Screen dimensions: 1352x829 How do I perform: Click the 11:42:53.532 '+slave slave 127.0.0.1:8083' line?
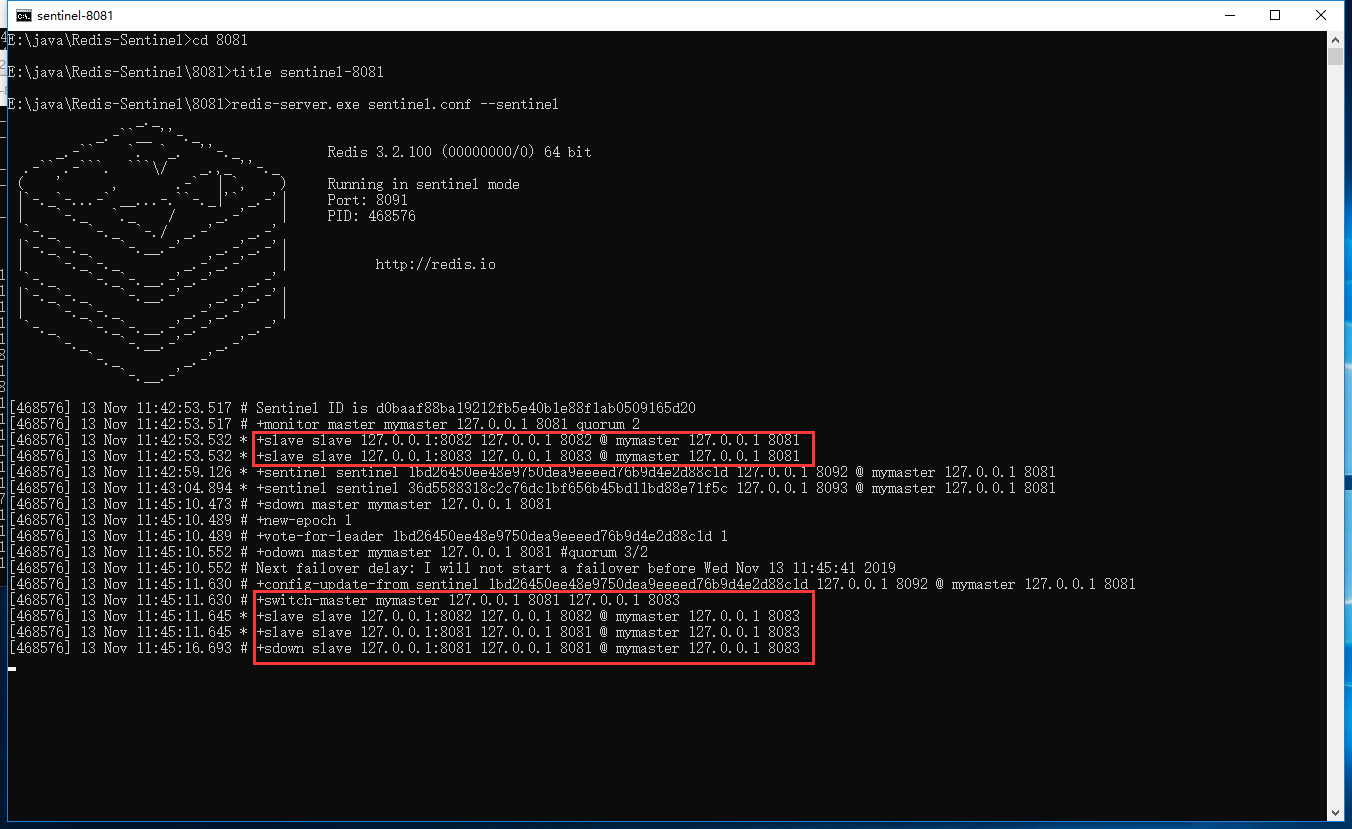pos(404,456)
